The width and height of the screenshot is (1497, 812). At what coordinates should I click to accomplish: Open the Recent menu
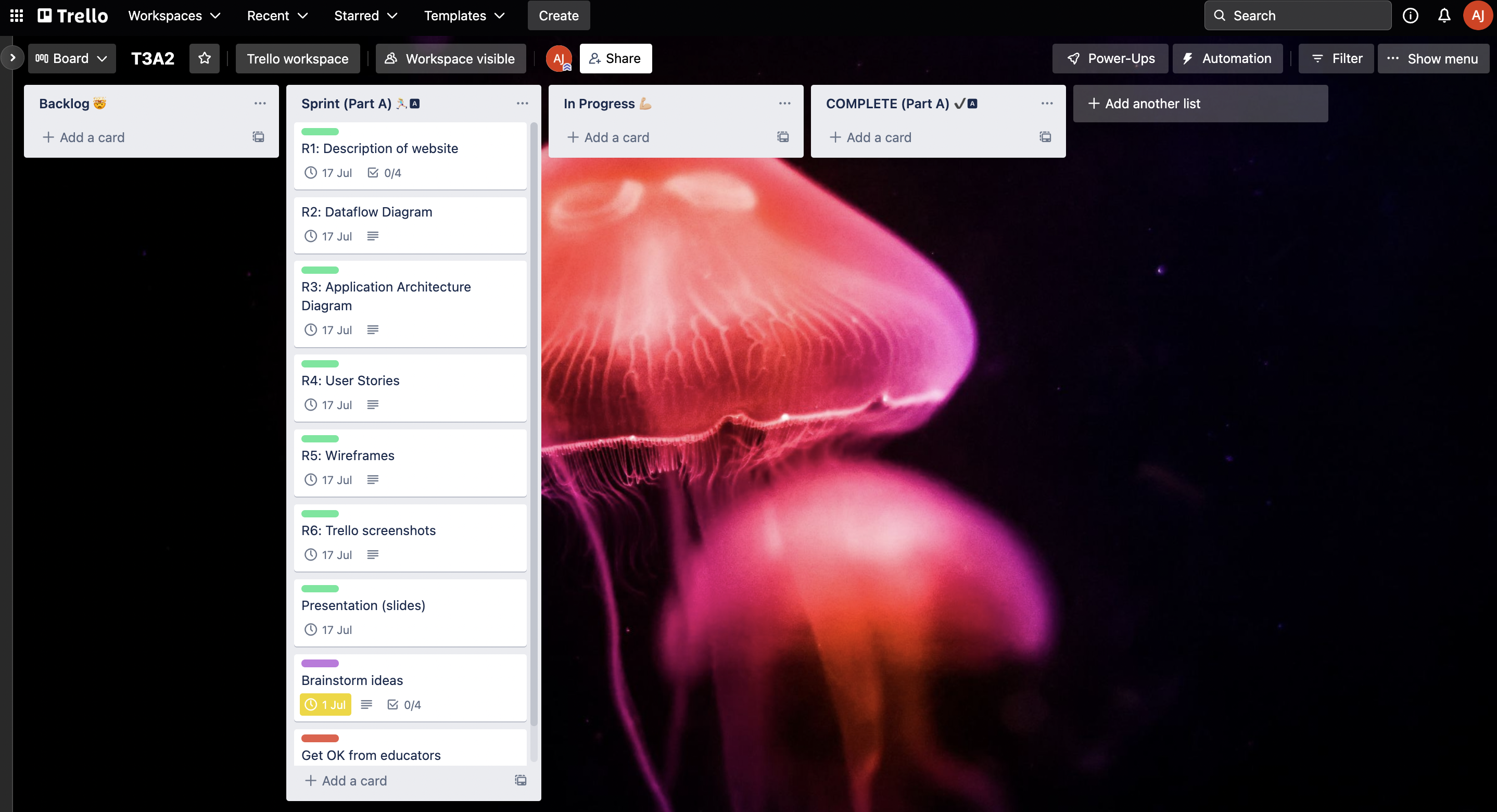tap(277, 16)
